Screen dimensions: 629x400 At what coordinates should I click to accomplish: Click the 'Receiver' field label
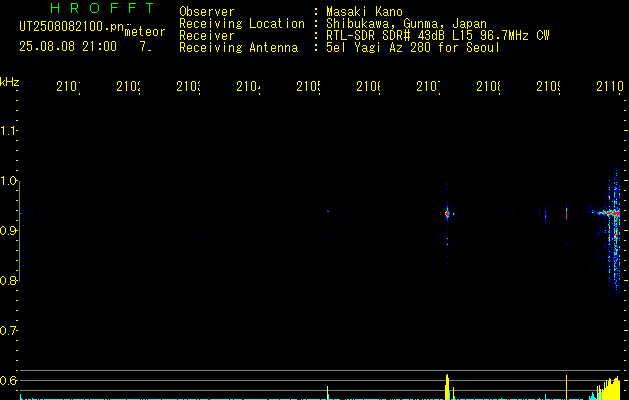(x=207, y=36)
